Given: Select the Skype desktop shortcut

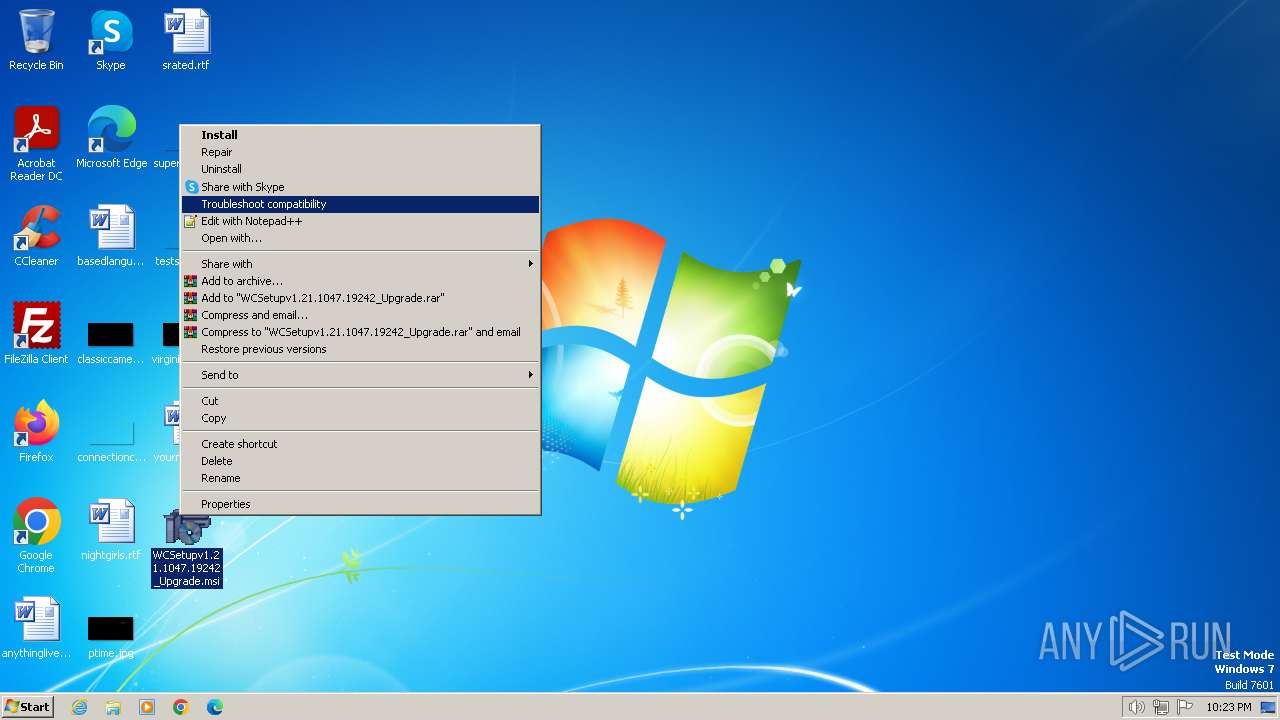Looking at the screenshot, I should (x=111, y=40).
